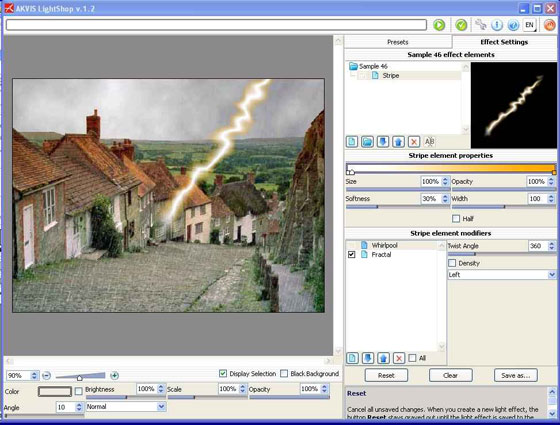The height and width of the screenshot is (425, 560).
Task: Click the Color swatch box
Action: coord(55,391)
